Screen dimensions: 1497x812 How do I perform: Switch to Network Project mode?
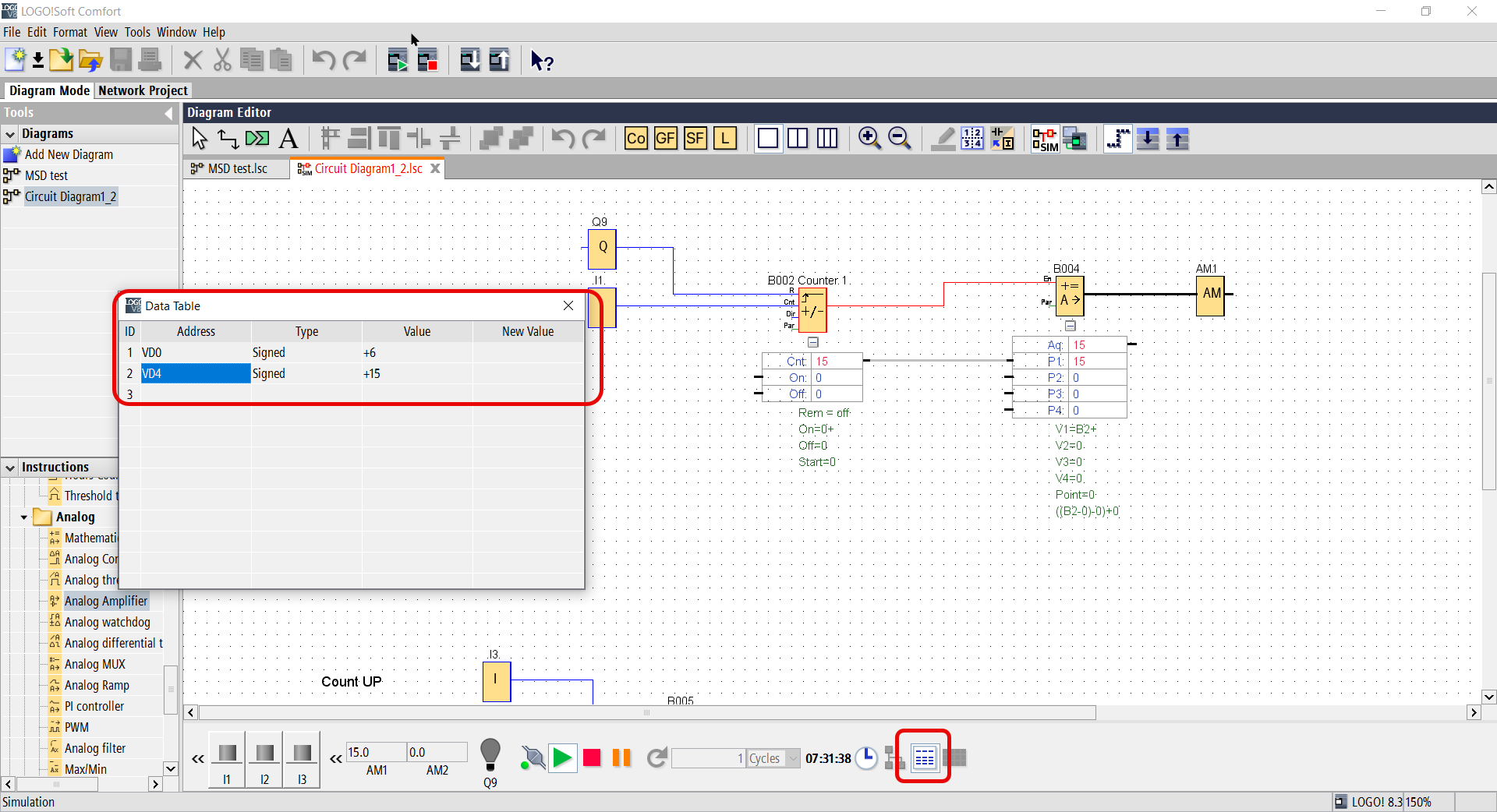pyautogui.click(x=143, y=90)
